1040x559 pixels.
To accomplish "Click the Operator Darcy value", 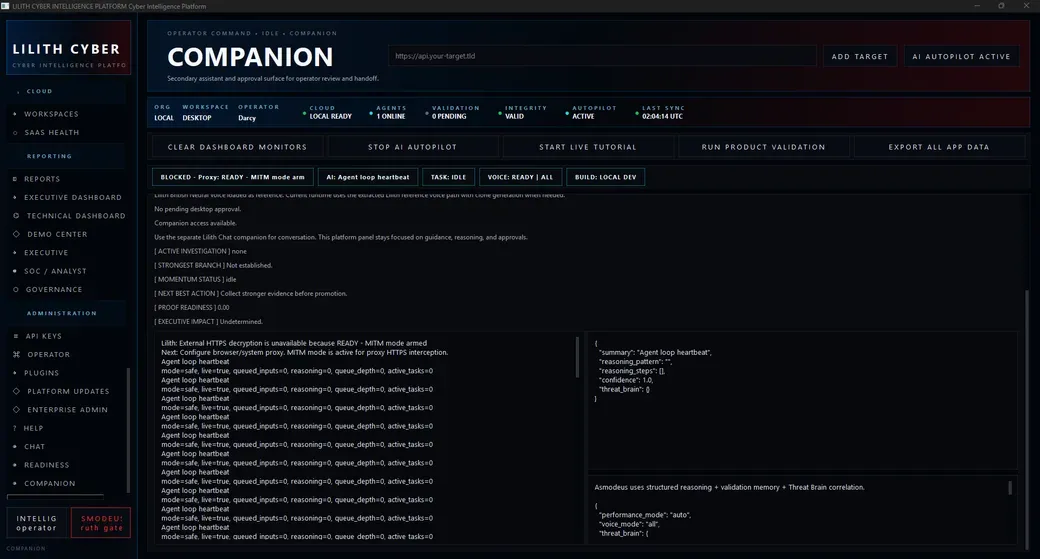I will [x=247, y=118].
